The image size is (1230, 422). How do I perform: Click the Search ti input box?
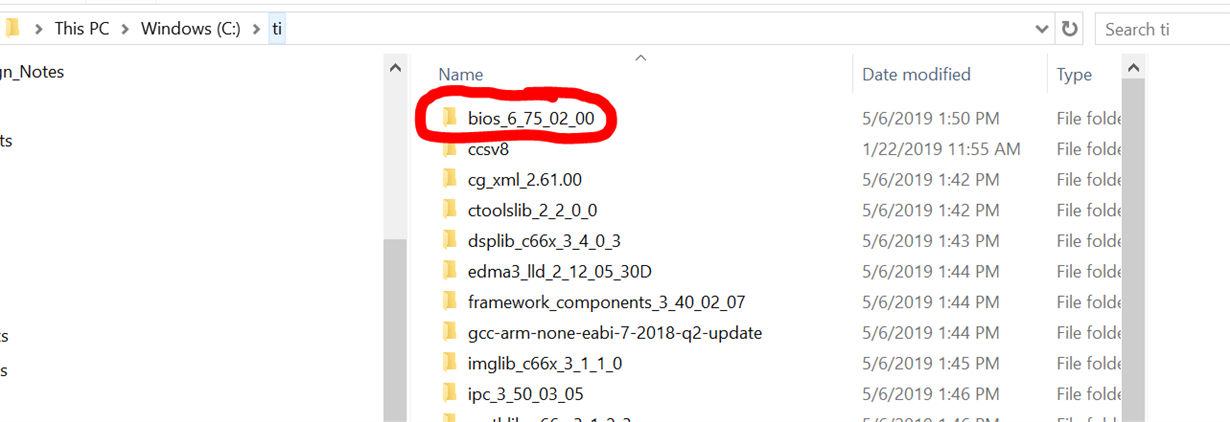[x=1162, y=29]
